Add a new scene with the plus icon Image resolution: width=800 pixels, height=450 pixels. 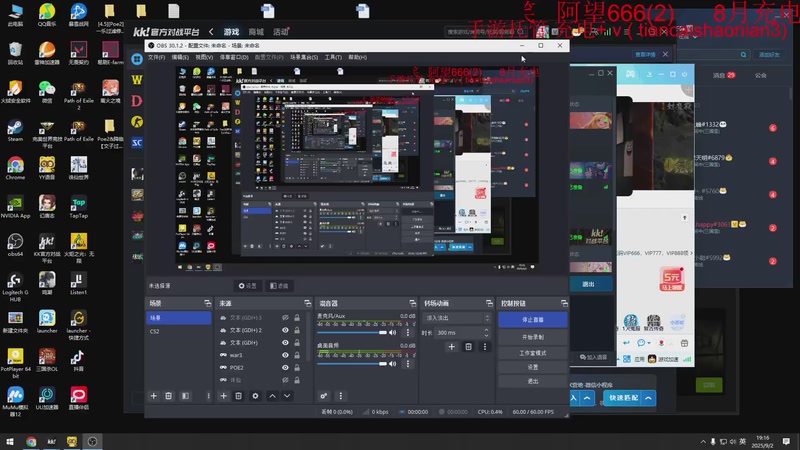(154, 396)
